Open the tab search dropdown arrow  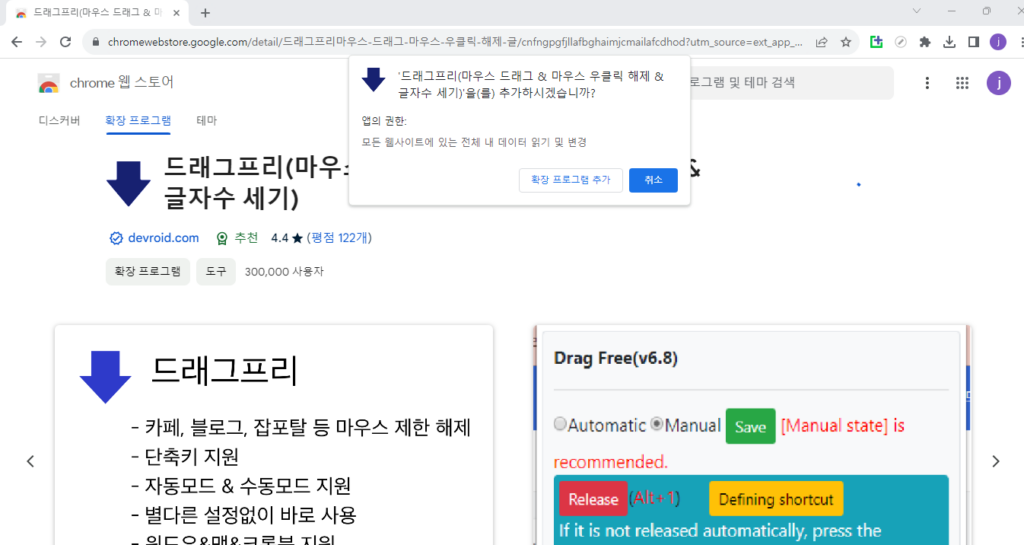[x=916, y=11]
